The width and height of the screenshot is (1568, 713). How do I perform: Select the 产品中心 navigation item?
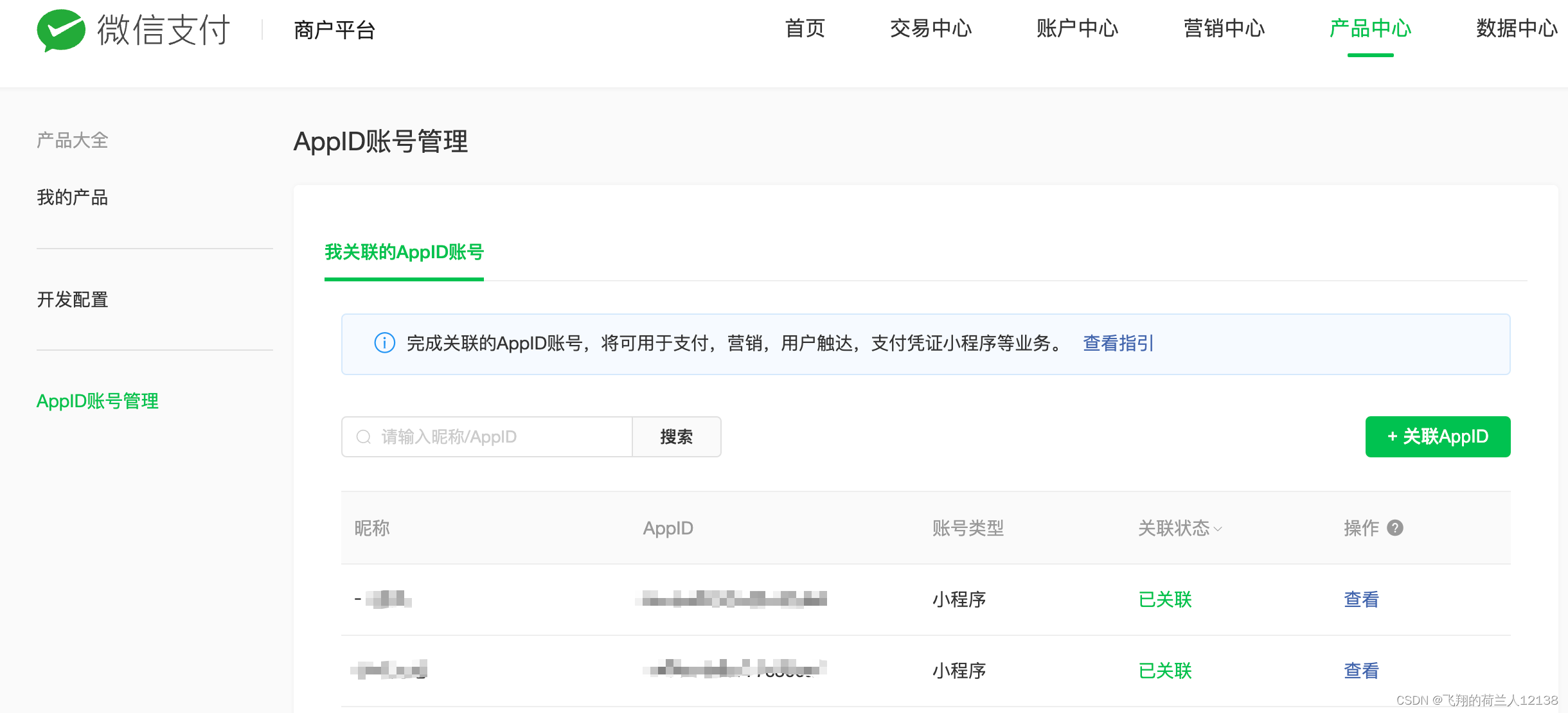[x=1370, y=29]
